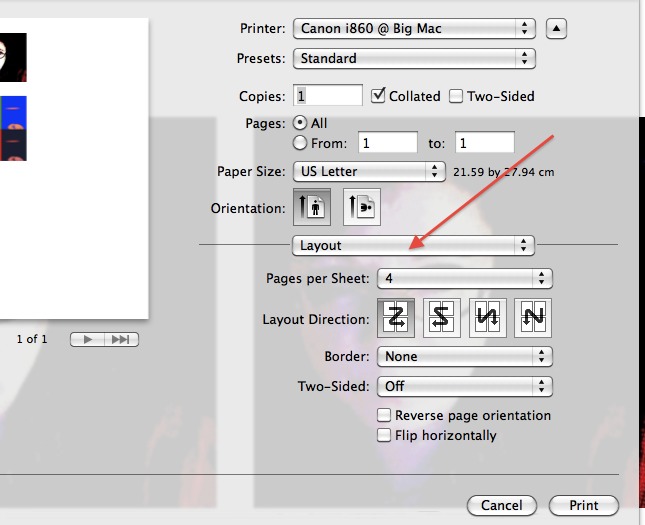645x525 pixels.
Task: Click the 'to' page number field
Action: click(x=485, y=142)
